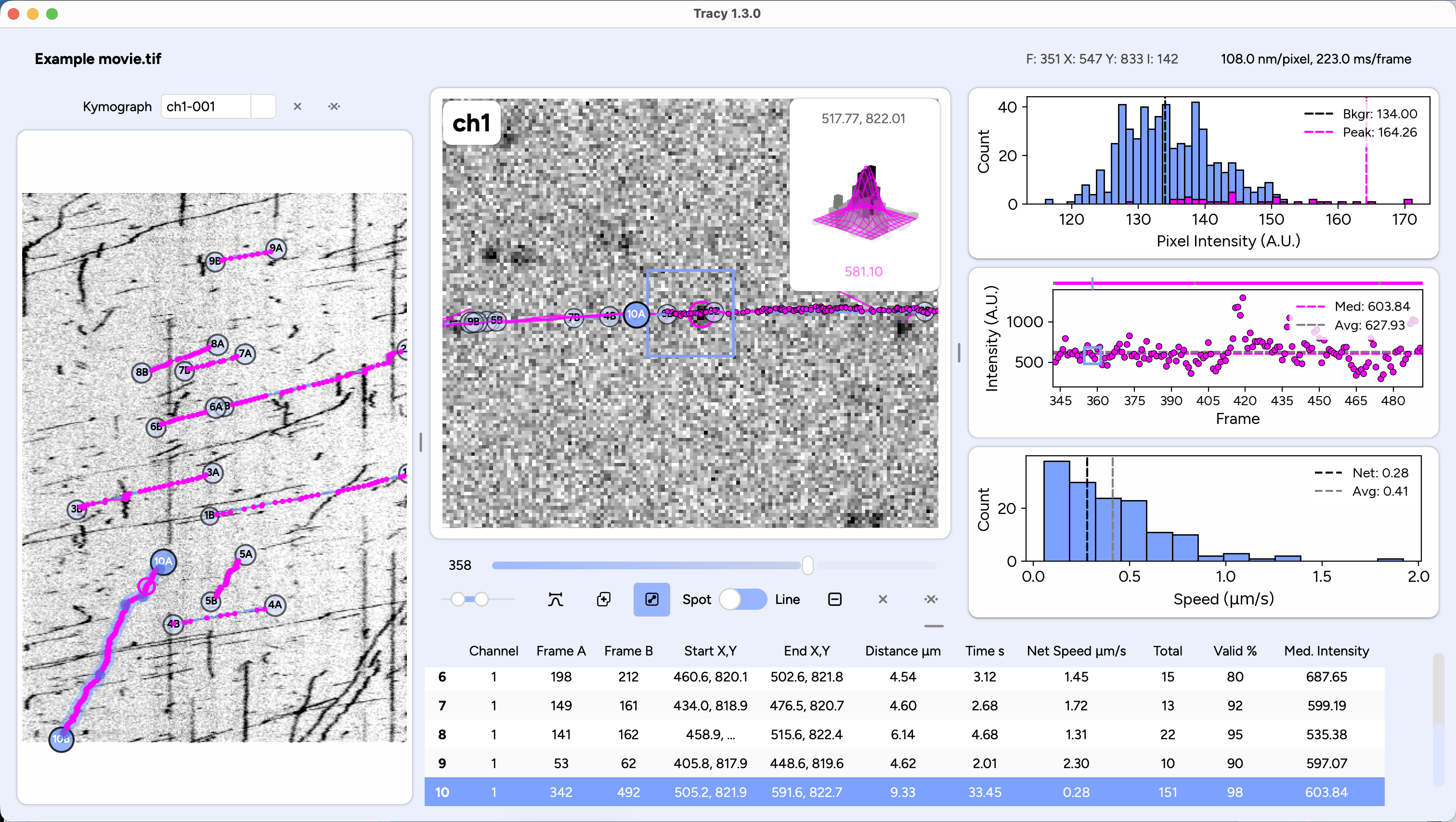Click the minus-in-square icon
1456x822 pixels.
(834, 599)
